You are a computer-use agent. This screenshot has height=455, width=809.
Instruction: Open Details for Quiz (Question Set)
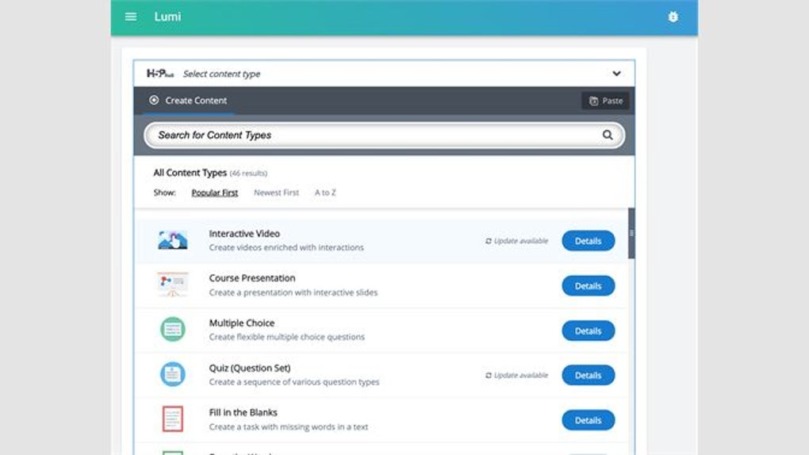tap(588, 375)
